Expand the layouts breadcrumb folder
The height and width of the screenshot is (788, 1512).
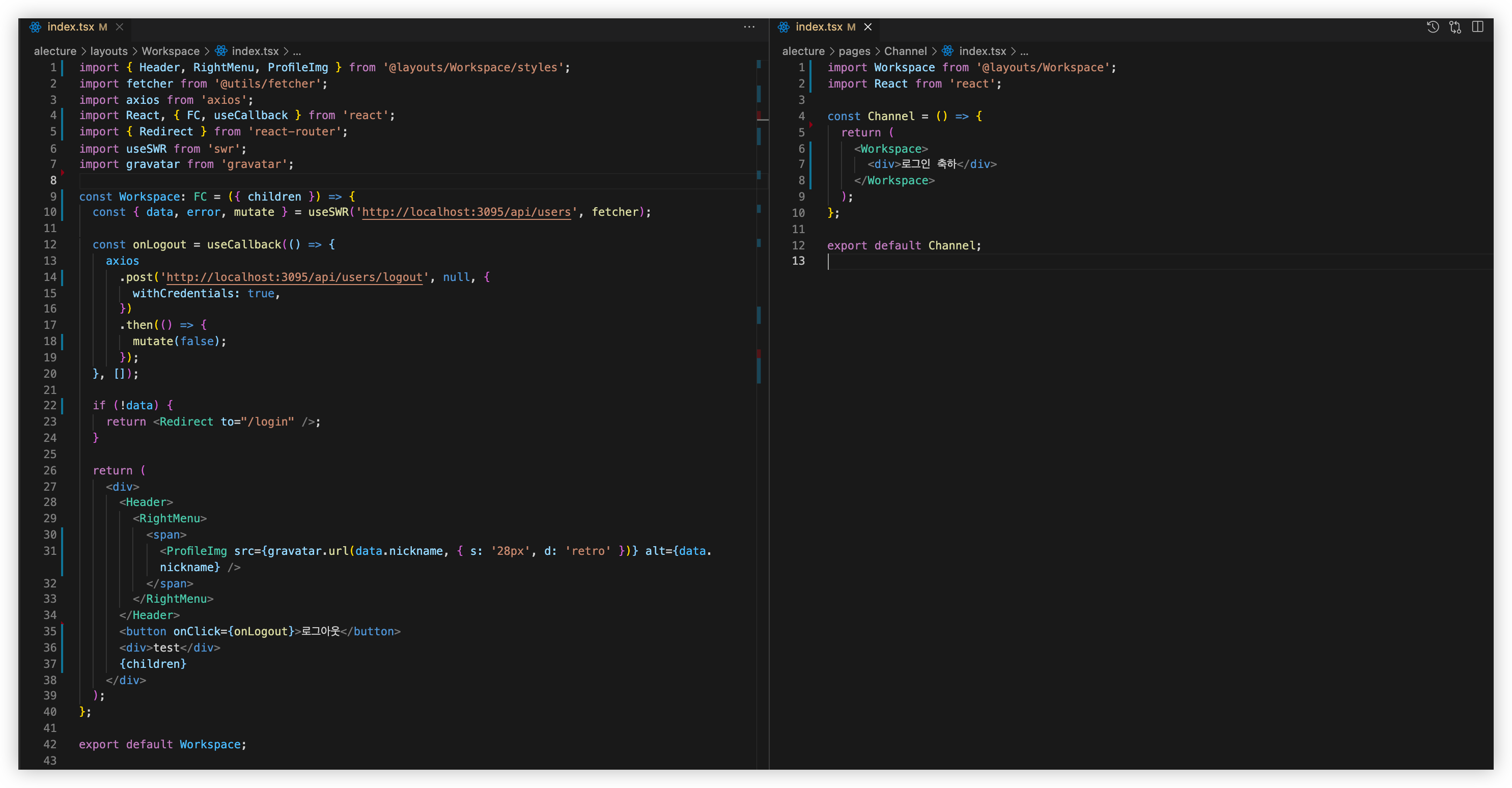pyautogui.click(x=108, y=51)
